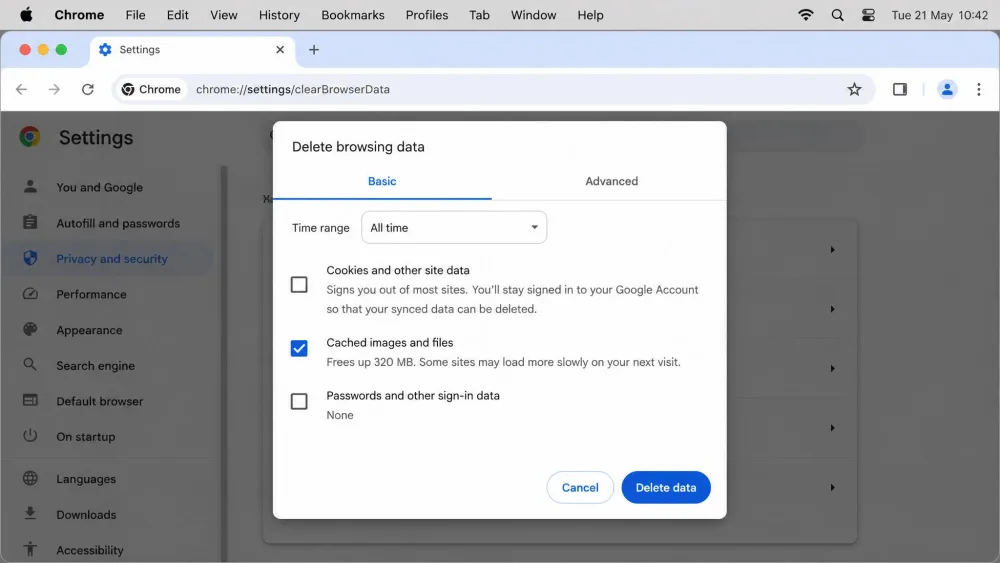The height and width of the screenshot is (563, 1000).
Task: Open the Chrome application menu
Action: 79,15
